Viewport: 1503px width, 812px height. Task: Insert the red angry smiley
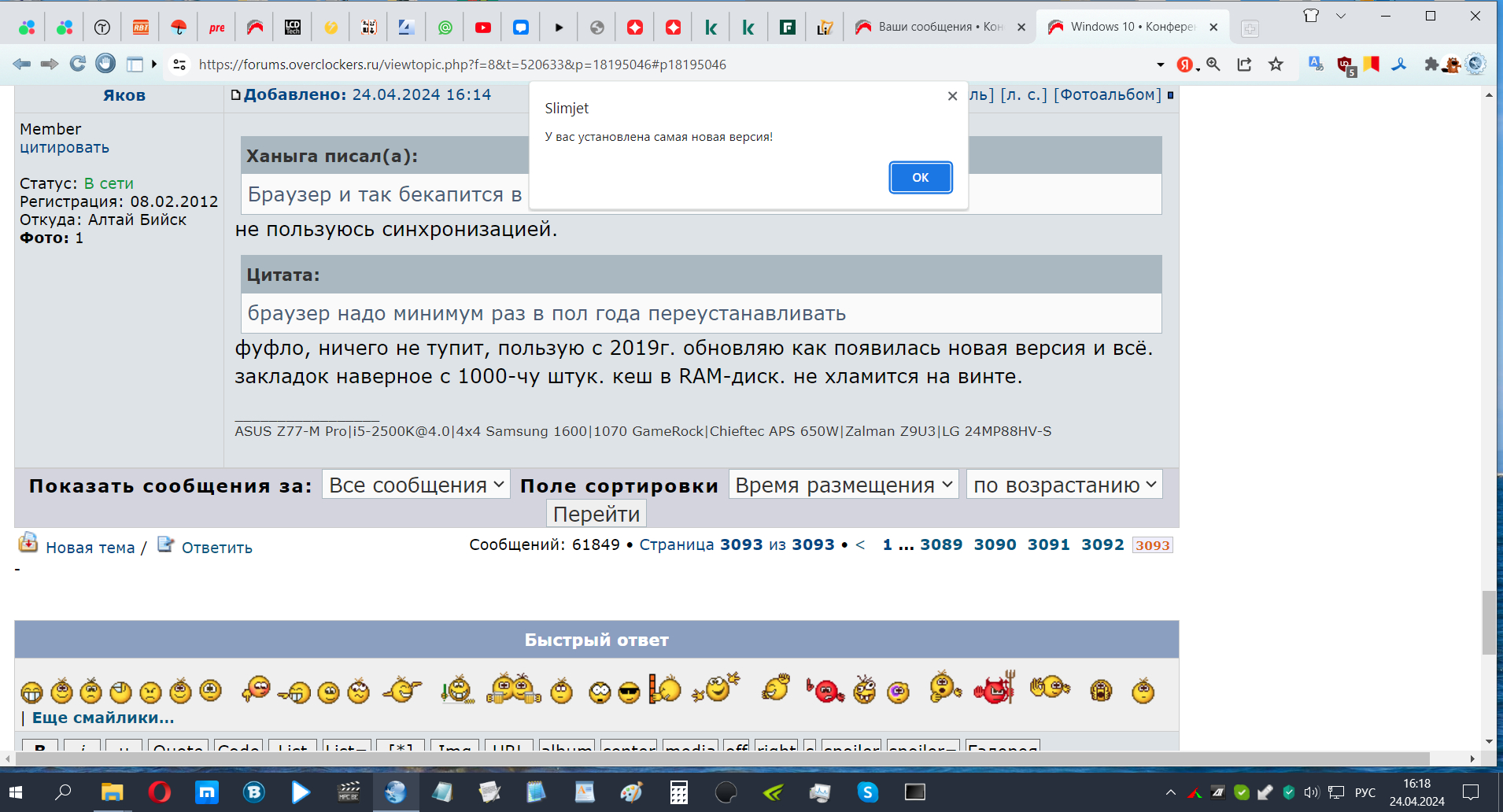coord(825,691)
